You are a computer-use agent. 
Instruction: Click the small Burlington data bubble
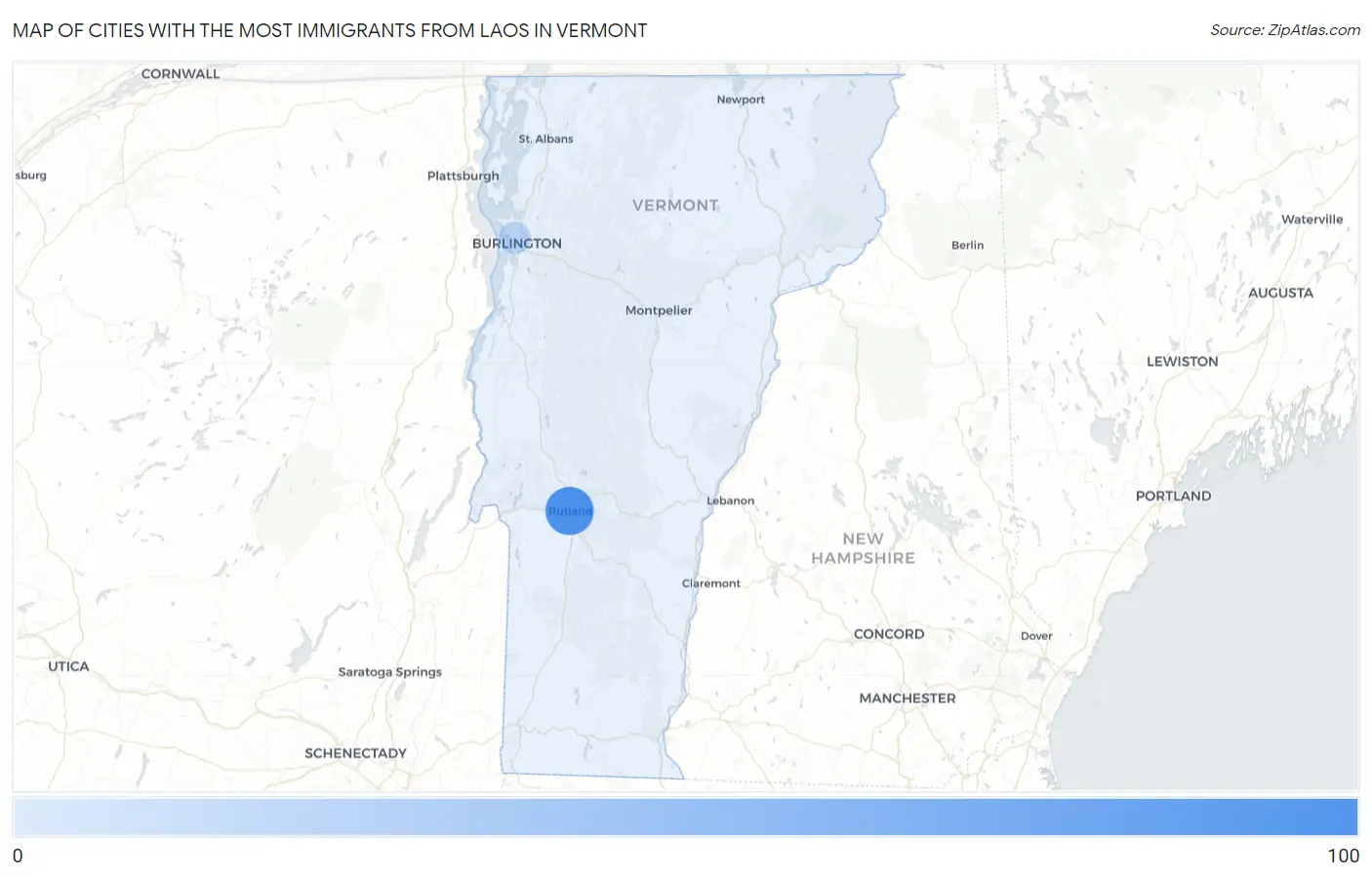pos(514,237)
